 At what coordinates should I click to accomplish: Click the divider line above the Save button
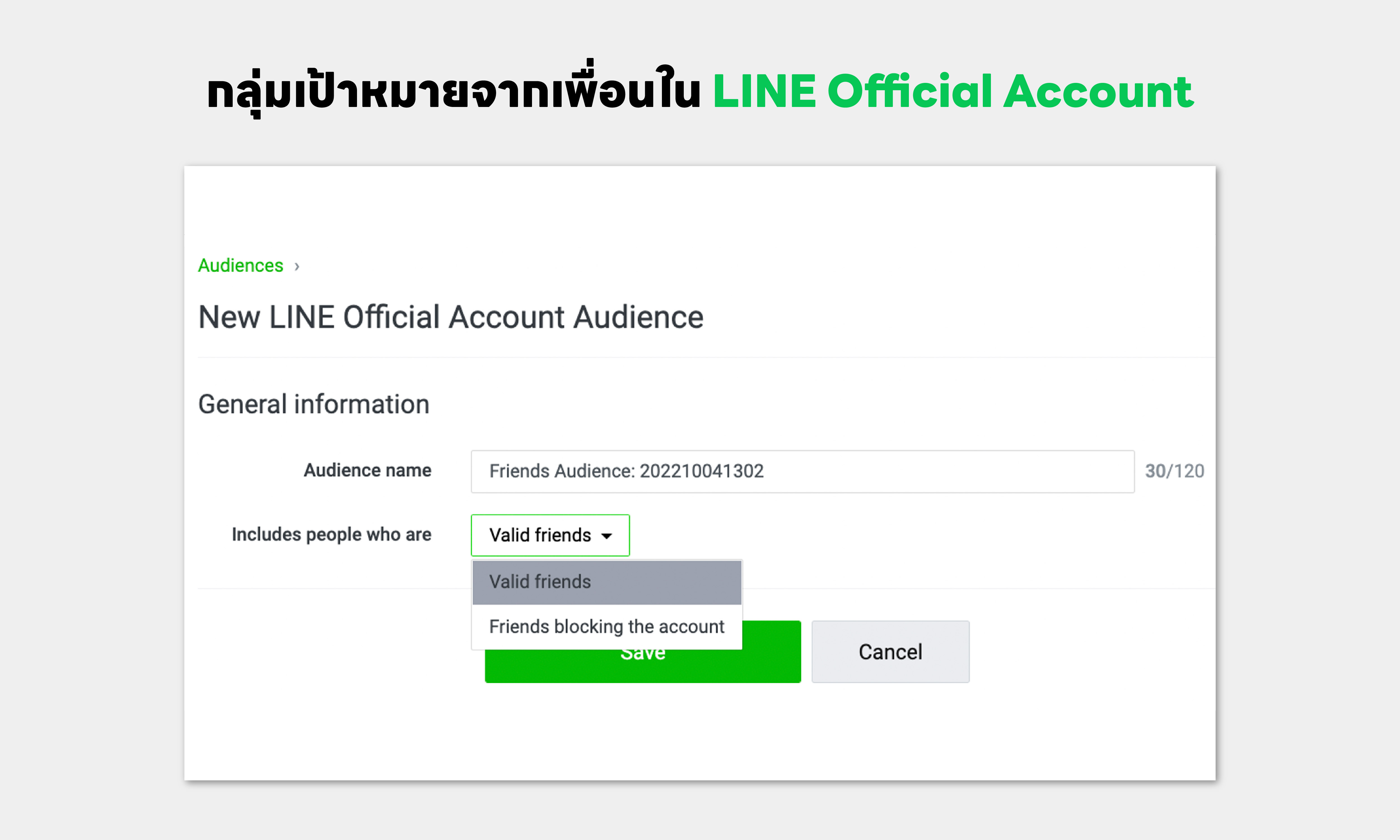point(334,589)
